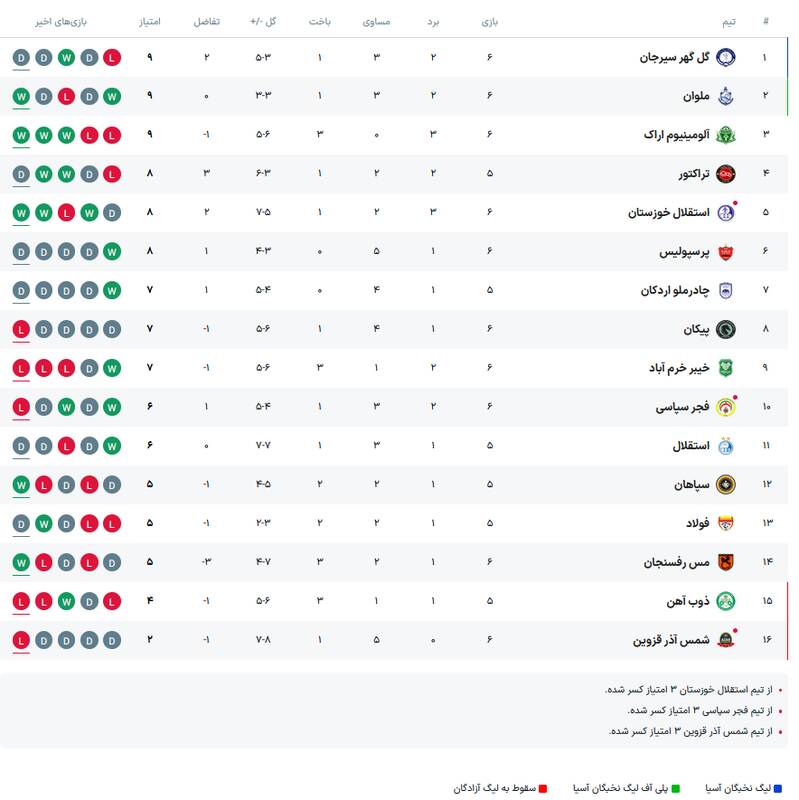Open the Zob Ahan green logo
This screenshot has height=800, width=799.
pyautogui.click(x=726, y=601)
